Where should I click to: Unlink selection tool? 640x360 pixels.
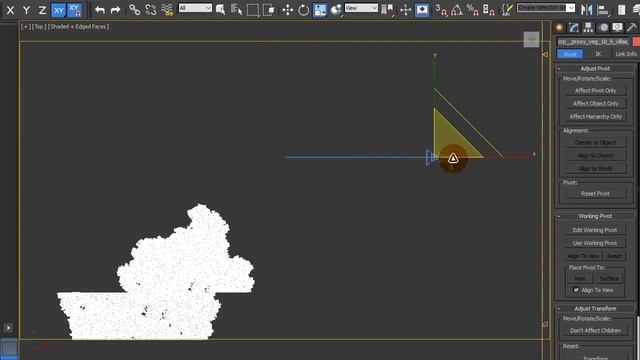(x=151, y=10)
